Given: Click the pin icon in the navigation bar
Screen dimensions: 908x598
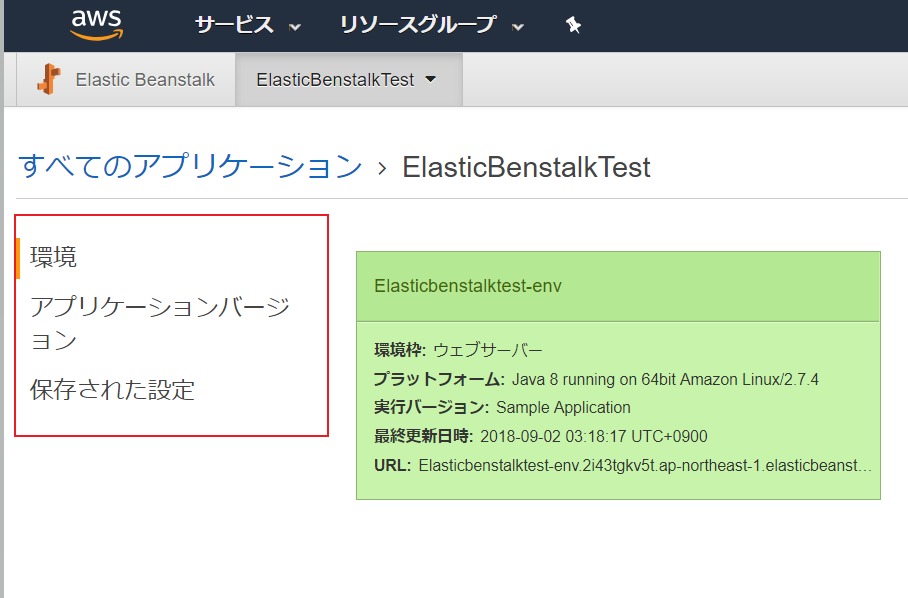Looking at the screenshot, I should click(573, 25).
